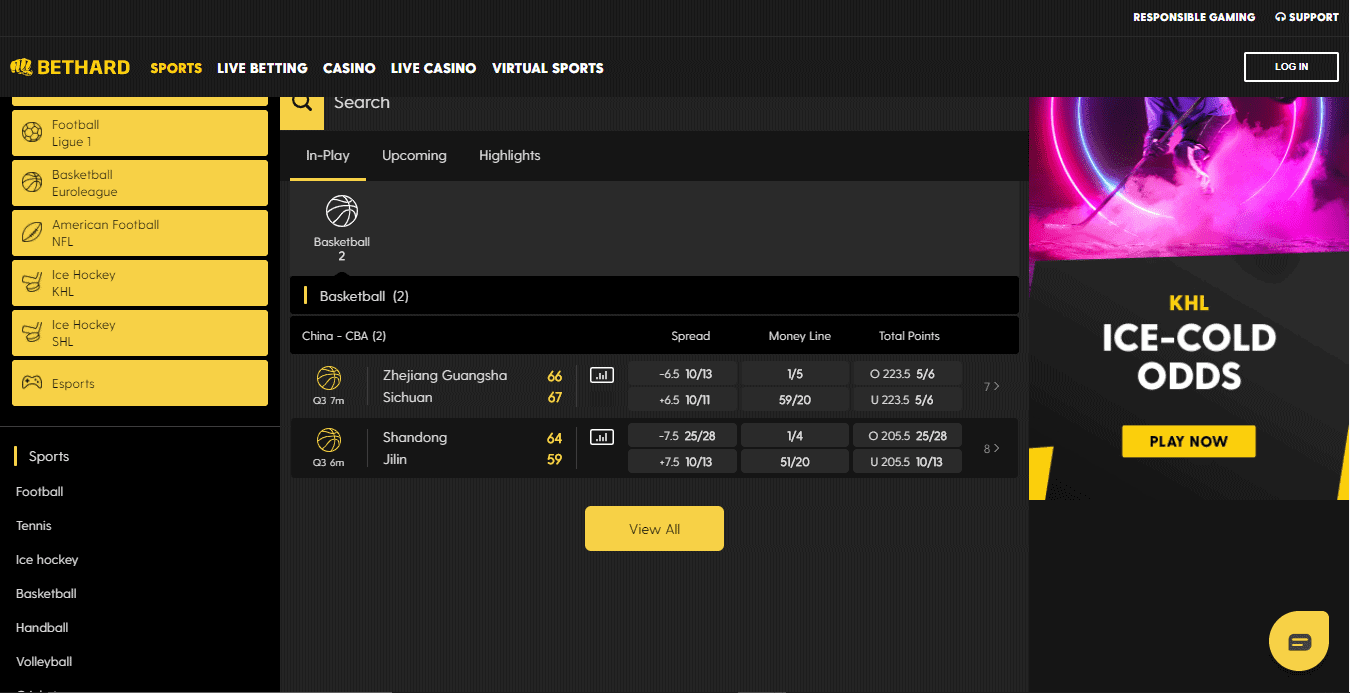Viewport: 1350px width, 693px height.
Task: Click basketball icon on Shandong row
Action: 329,440
